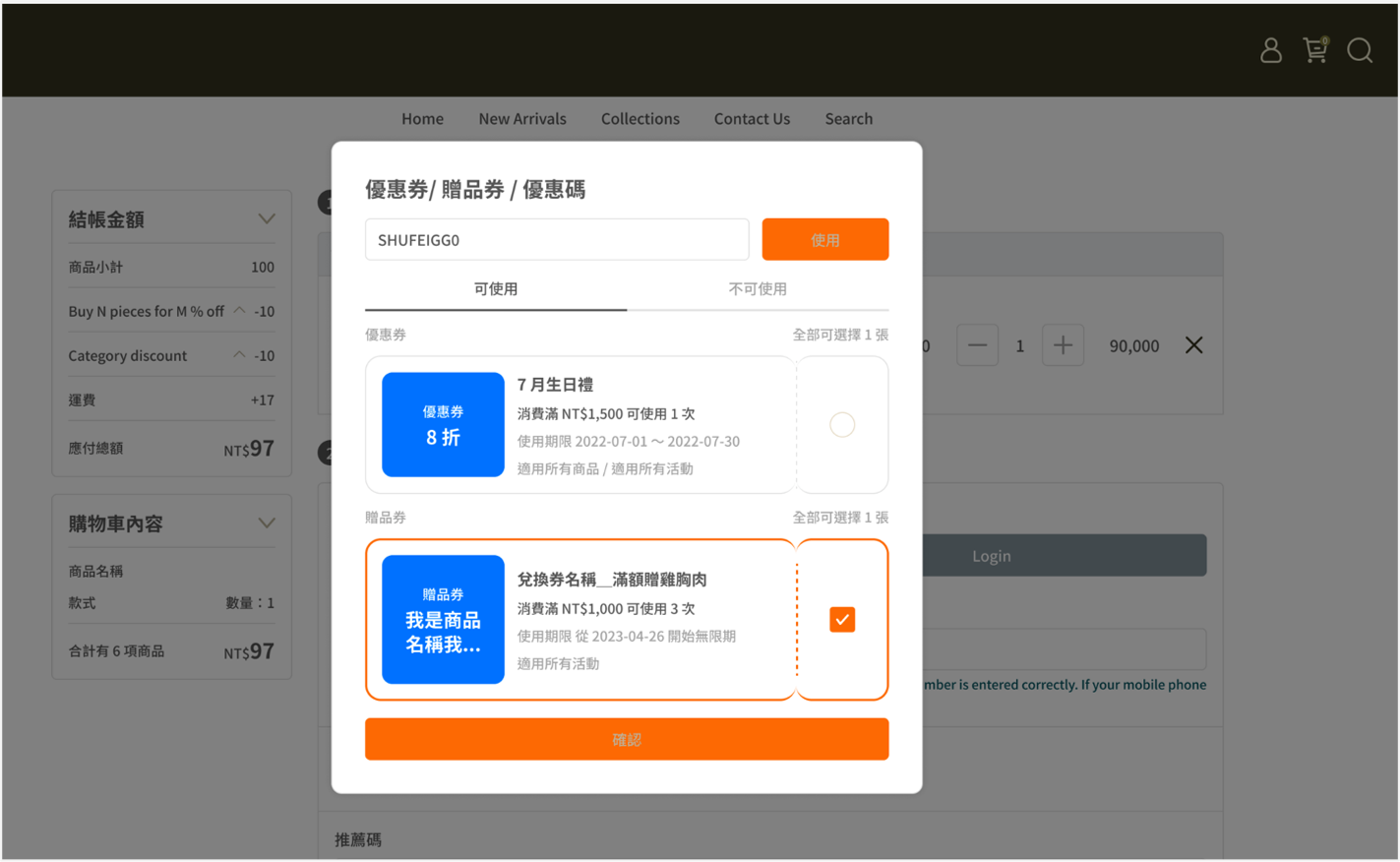
Task: Open the shopping cart icon
Action: click(1315, 49)
